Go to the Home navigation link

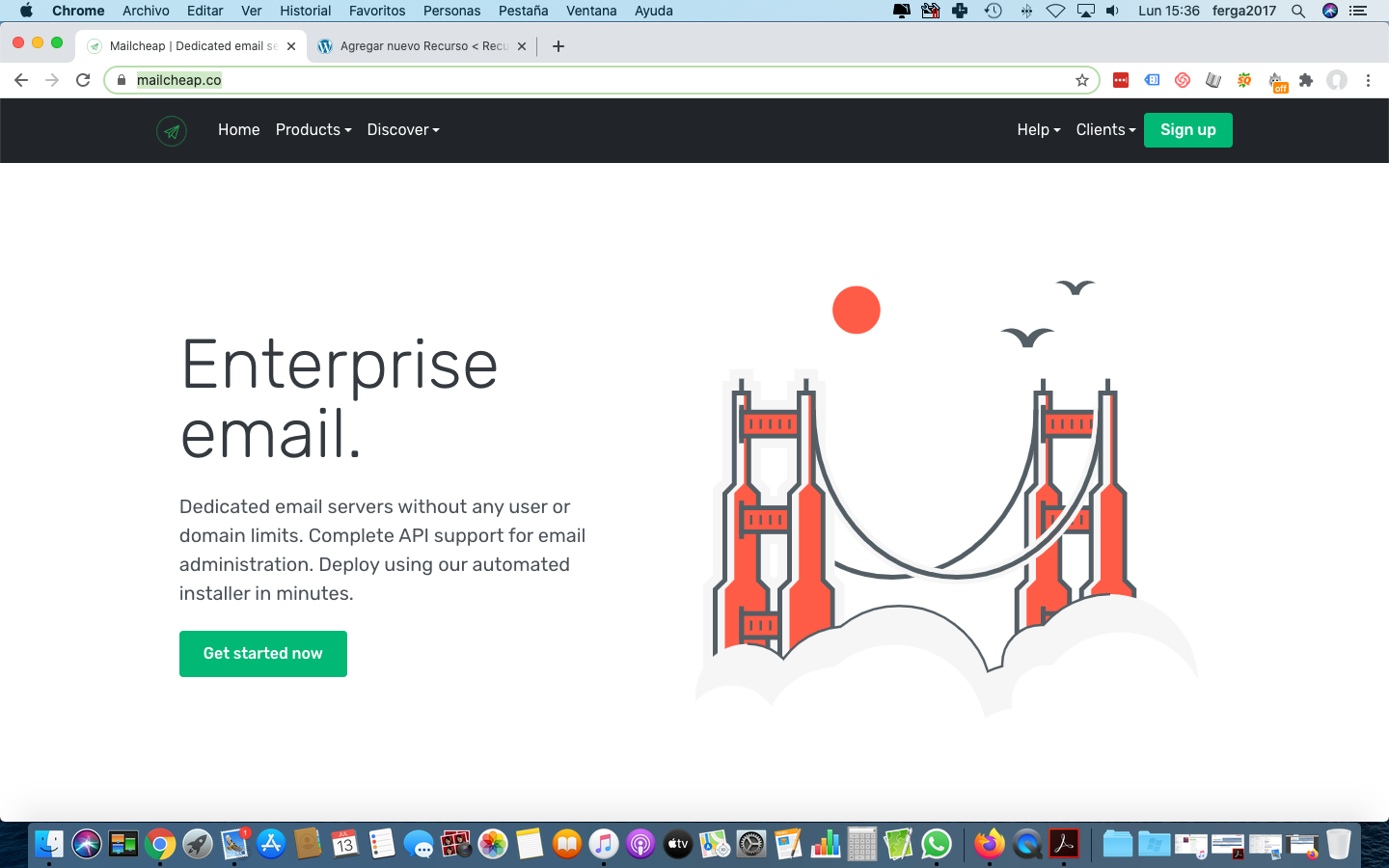[238, 129]
